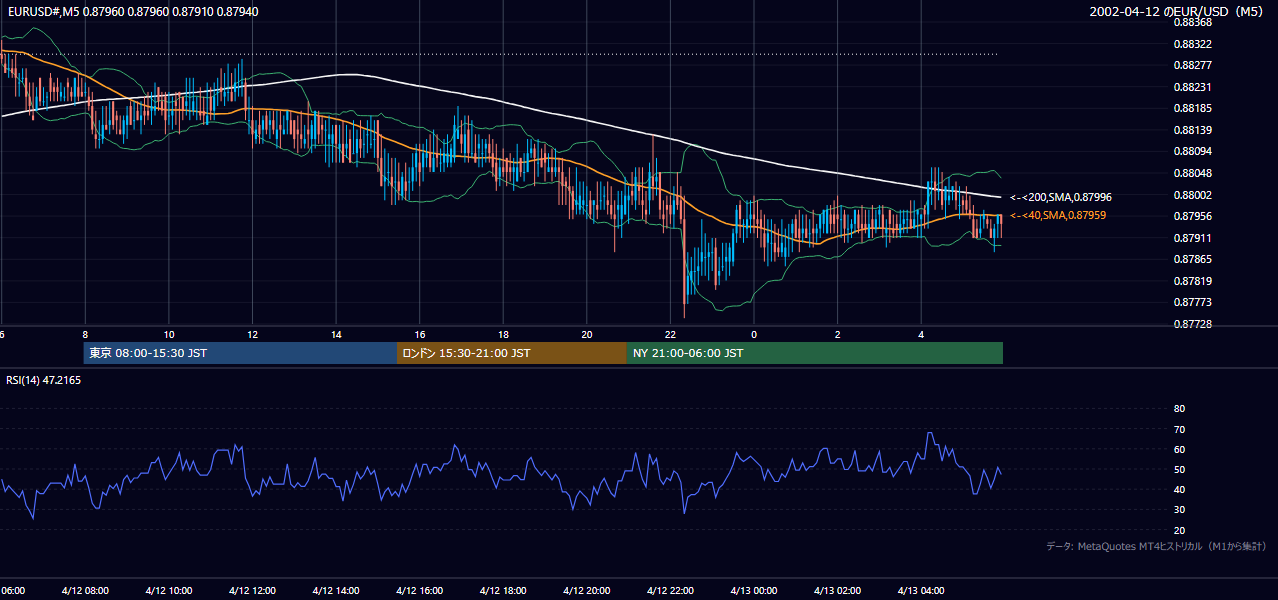Click the 0.88139 price axis label

point(1192,130)
